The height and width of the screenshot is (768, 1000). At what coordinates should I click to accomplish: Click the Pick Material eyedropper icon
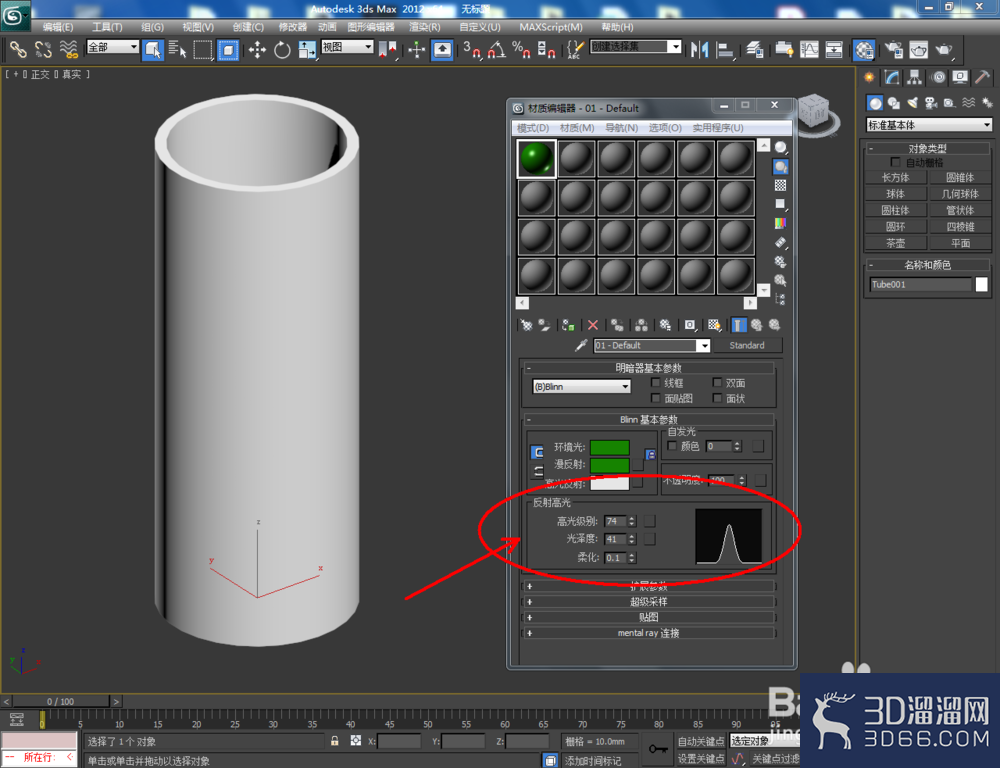(581, 346)
